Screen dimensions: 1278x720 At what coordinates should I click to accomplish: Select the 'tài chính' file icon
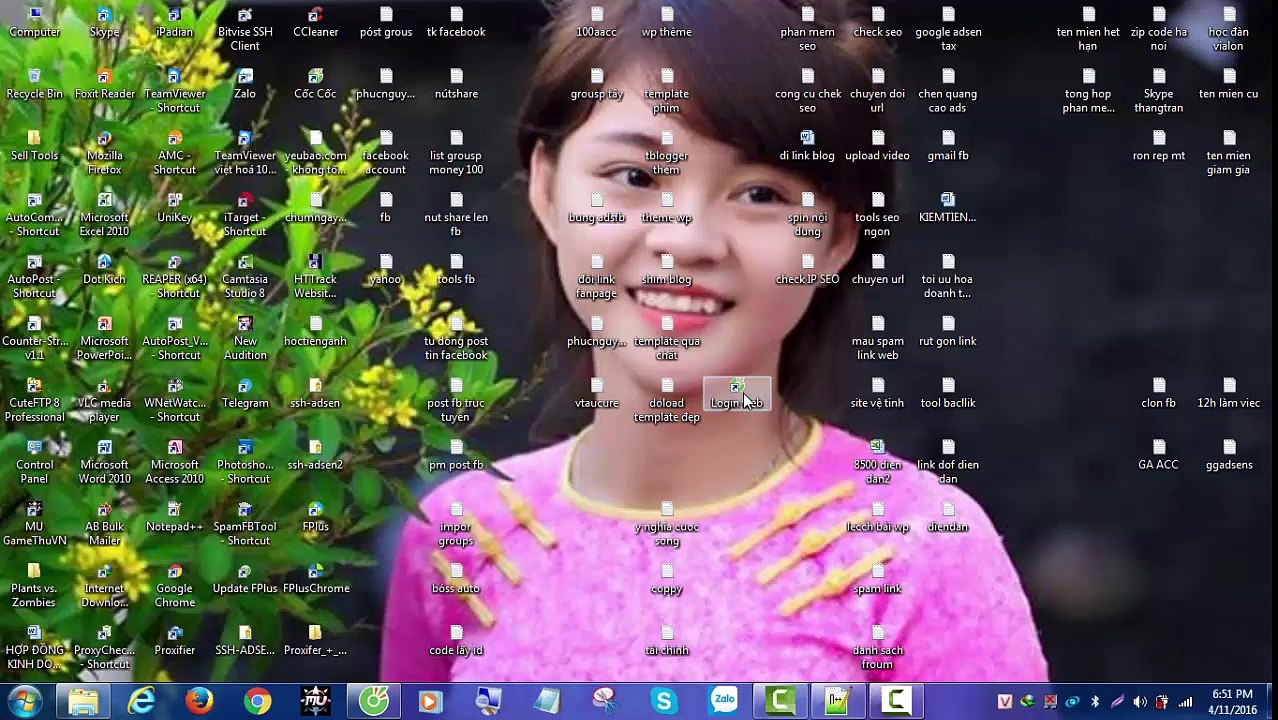coord(667,643)
